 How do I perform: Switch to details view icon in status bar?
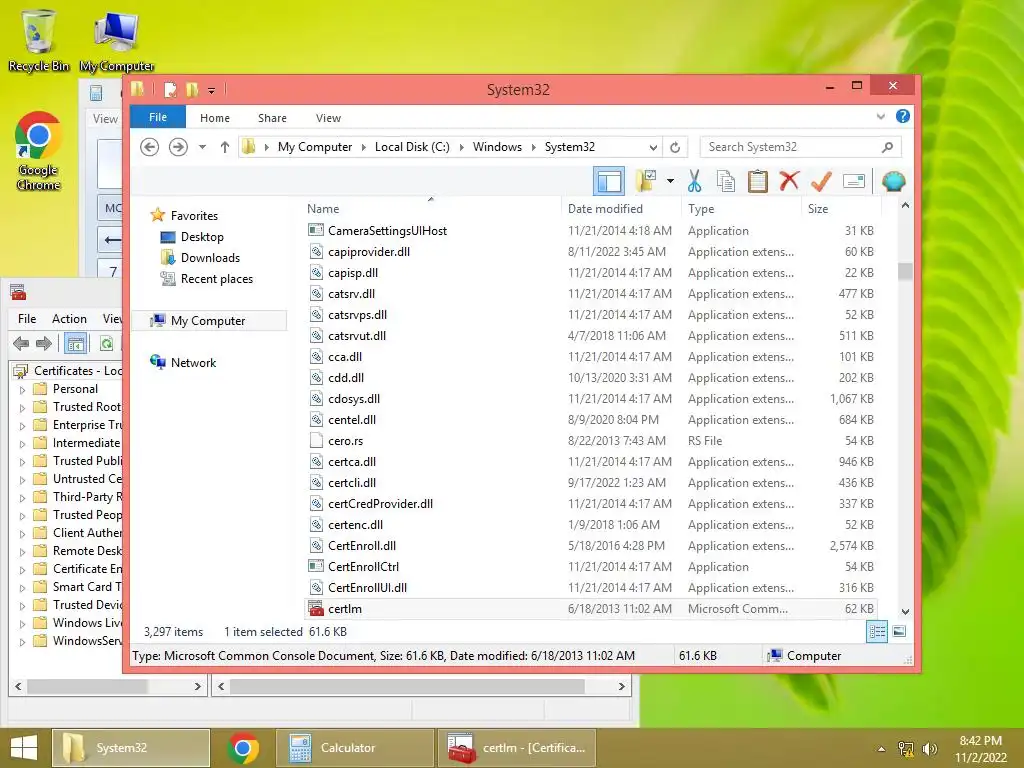(x=877, y=632)
